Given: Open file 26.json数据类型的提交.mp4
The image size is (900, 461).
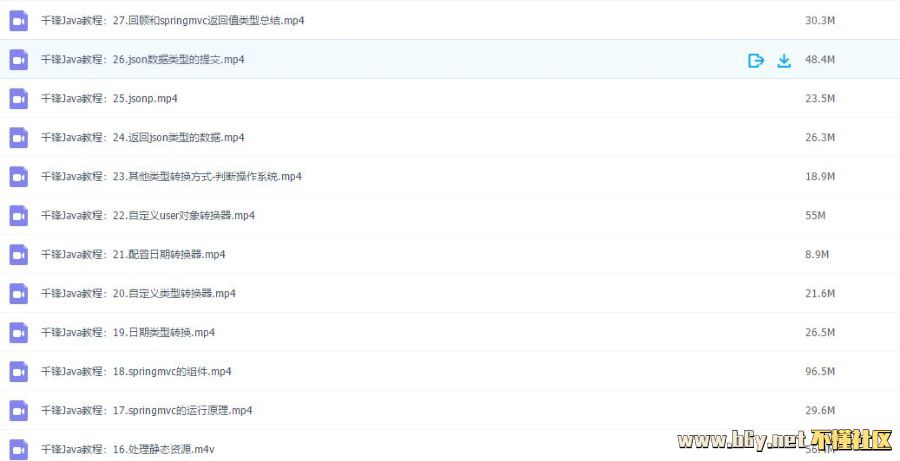Looking at the screenshot, I should (x=142, y=60).
